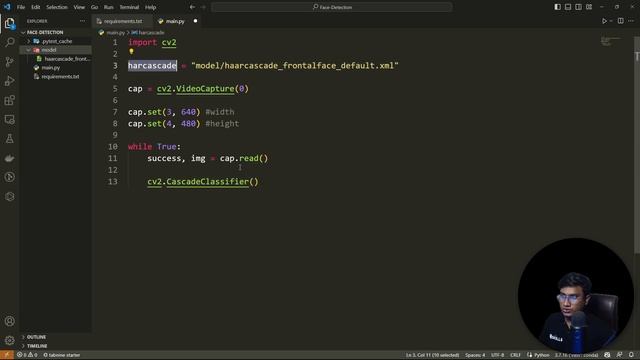Toggle secondary side bar layout icon
The width and height of the screenshot is (640, 360).
pyautogui.click(x=578, y=7)
